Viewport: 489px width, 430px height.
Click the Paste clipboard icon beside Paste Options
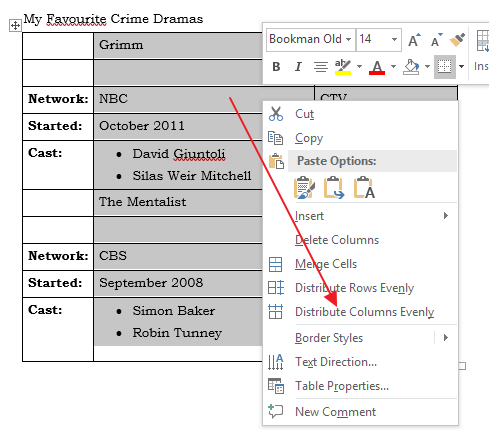(276, 161)
